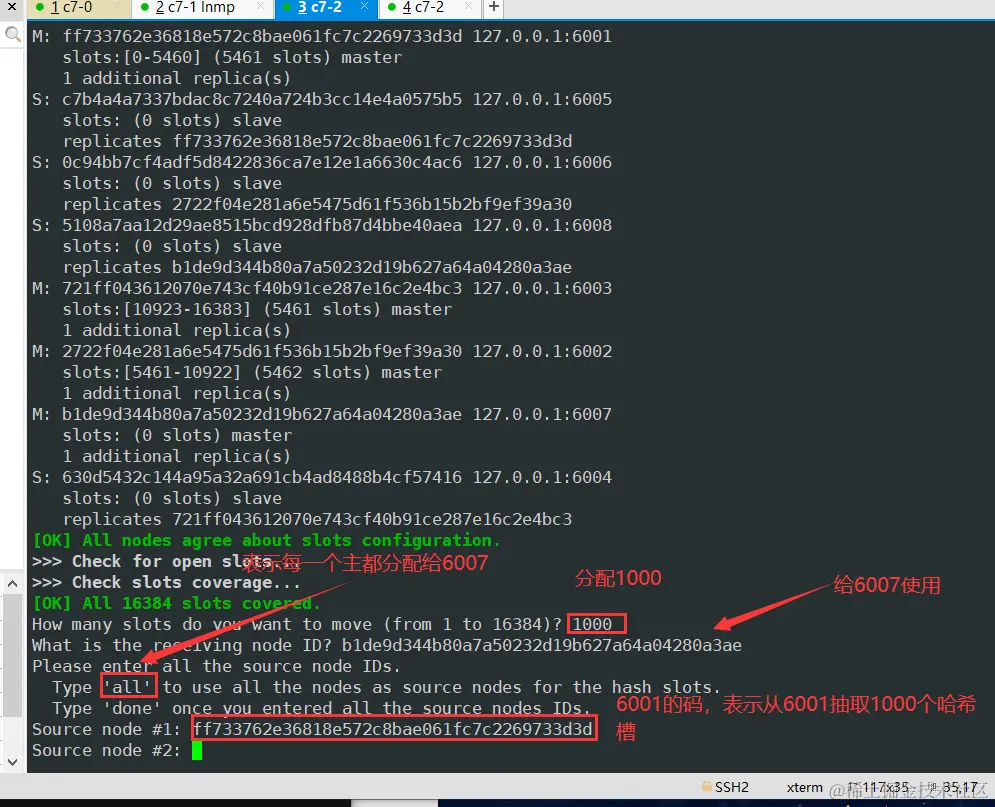Click the "35,17" cursor position in status bar
This screenshot has height=807, width=995.
coord(959,787)
